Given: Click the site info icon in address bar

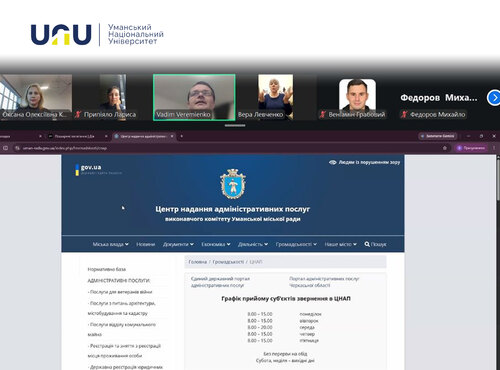Looking at the screenshot, I should [x=17, y=148].
